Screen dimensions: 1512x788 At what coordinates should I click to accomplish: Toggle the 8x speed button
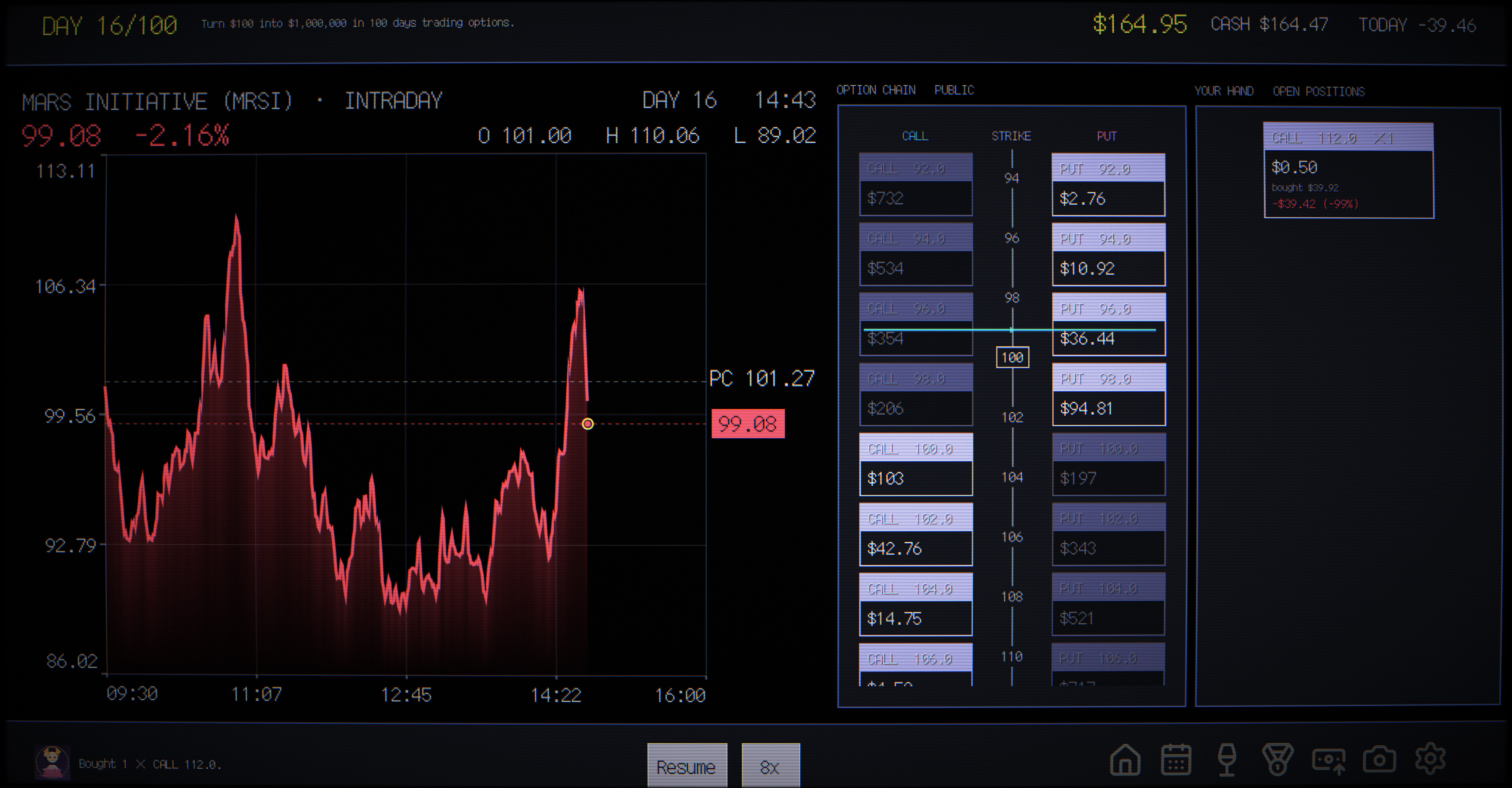pos(770,766)
